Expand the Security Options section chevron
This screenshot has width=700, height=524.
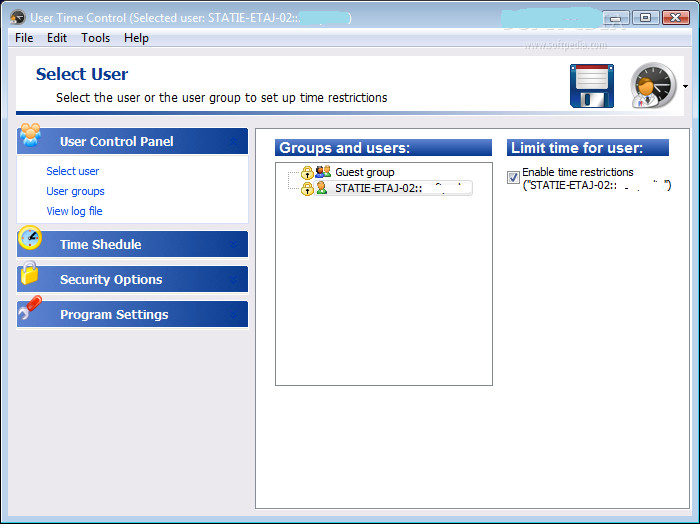point(233,280)
